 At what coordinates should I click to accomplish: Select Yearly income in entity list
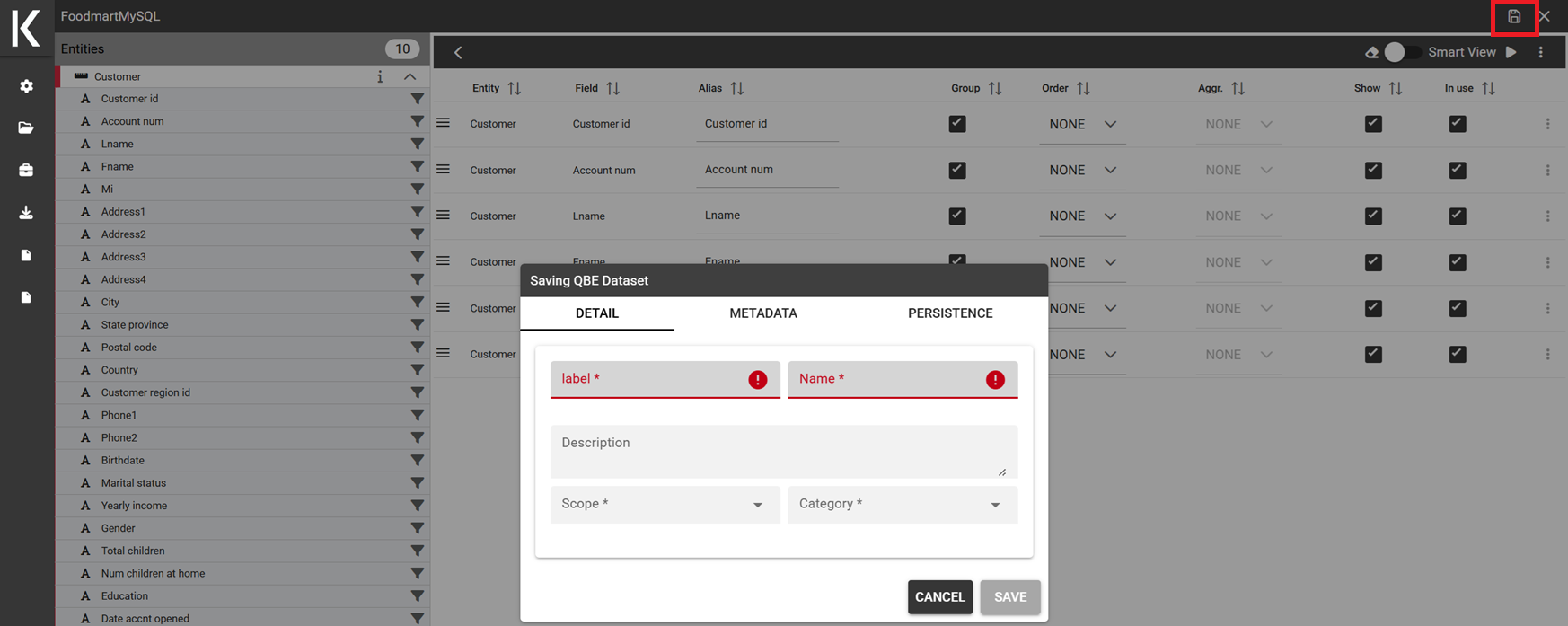click(x=134, y=506)
